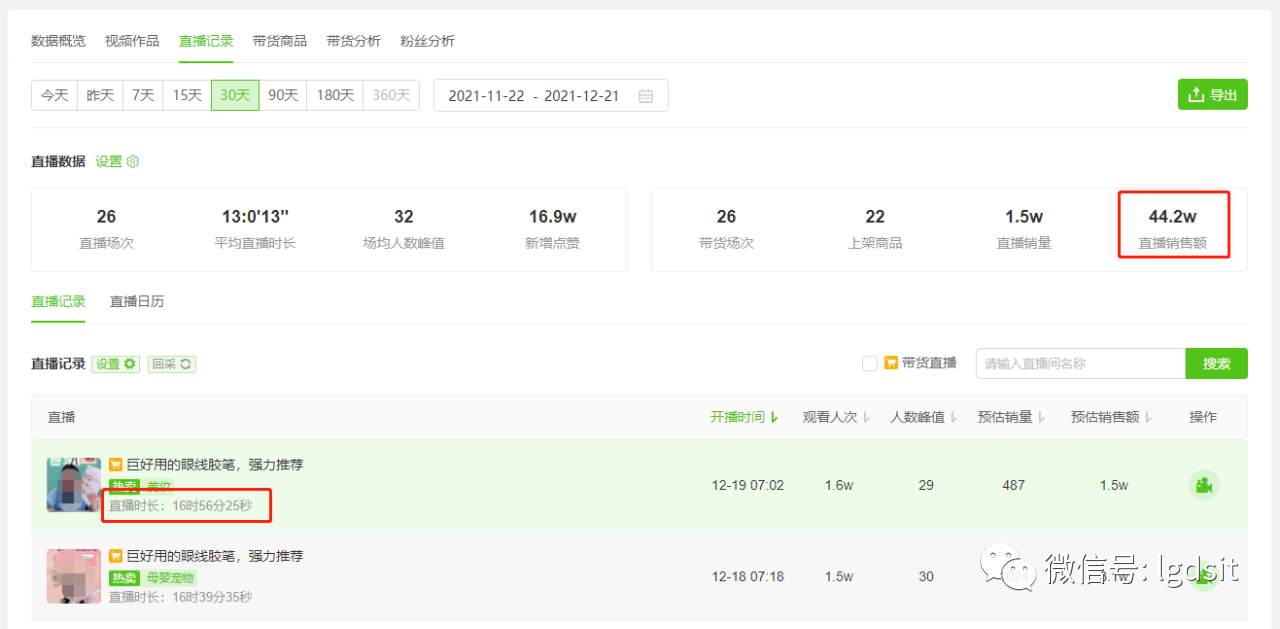
Task: Switch to 直播日历 tab
Action: pos(137,301)
